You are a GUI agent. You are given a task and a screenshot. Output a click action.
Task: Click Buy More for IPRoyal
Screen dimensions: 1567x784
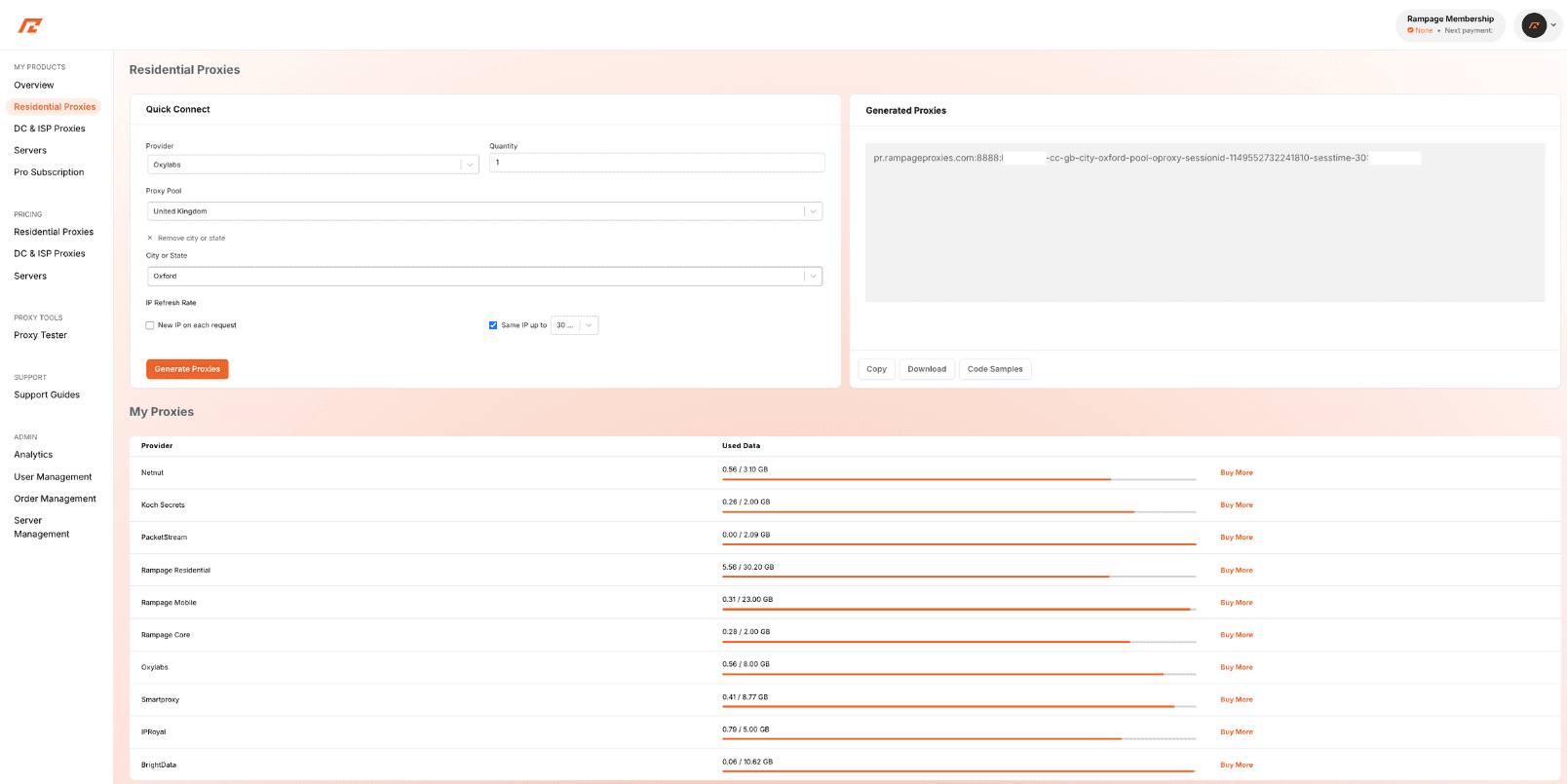tap(1237, 732)
